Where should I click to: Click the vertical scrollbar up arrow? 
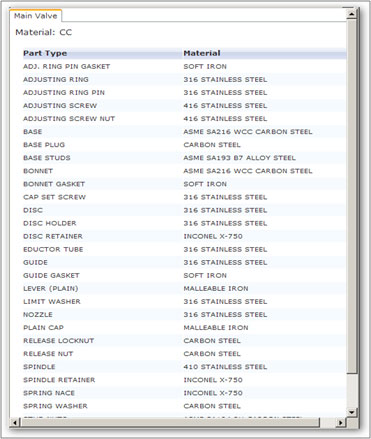(x=351, y=14)
